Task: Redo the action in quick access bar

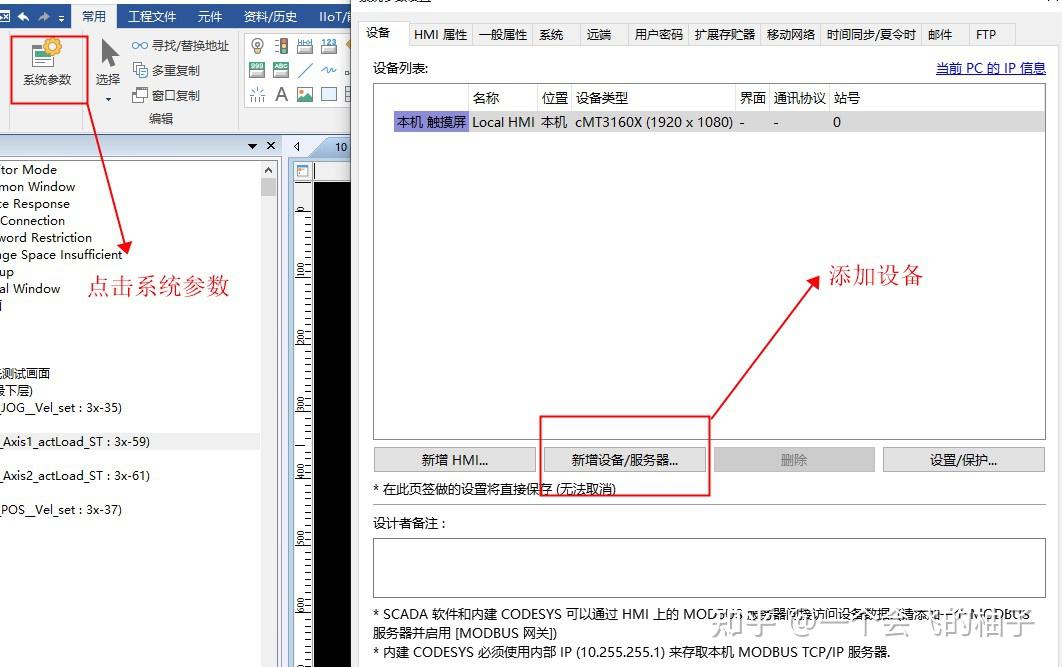Action: point(45,16)
